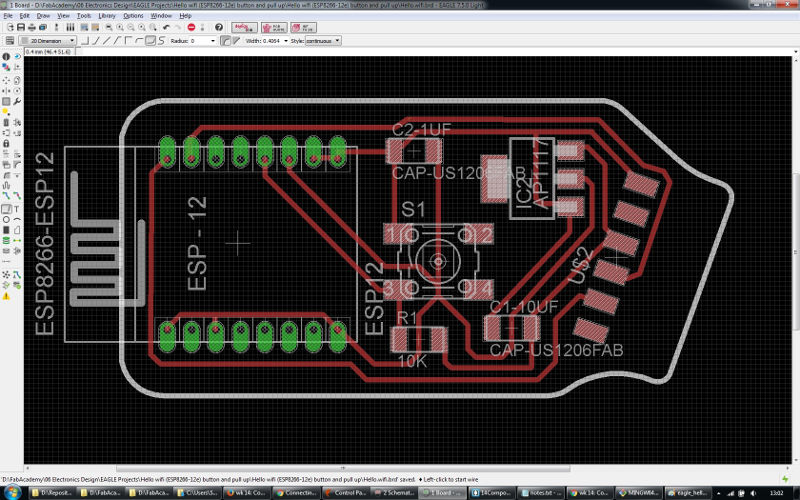The height and width of the screenshot is (500, 800).
Task: Select the Move tool
Action: [6, 80]
